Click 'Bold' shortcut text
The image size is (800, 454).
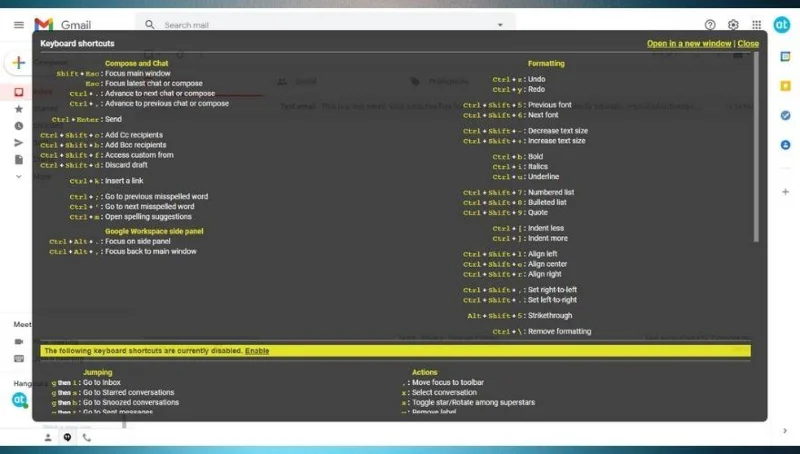[x=535, y=157]
